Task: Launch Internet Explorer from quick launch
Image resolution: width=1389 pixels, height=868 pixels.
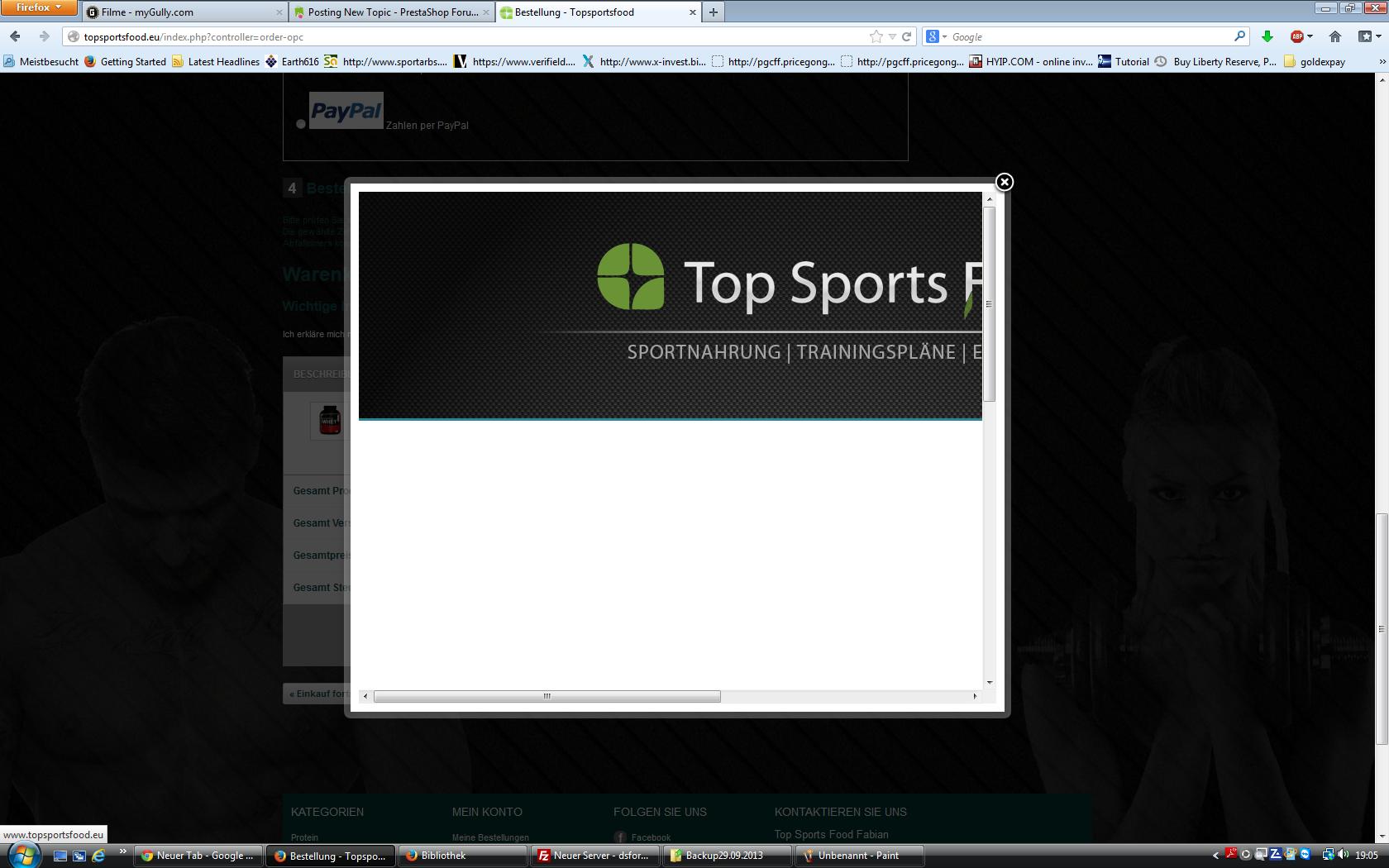Action: coord(98,856)
